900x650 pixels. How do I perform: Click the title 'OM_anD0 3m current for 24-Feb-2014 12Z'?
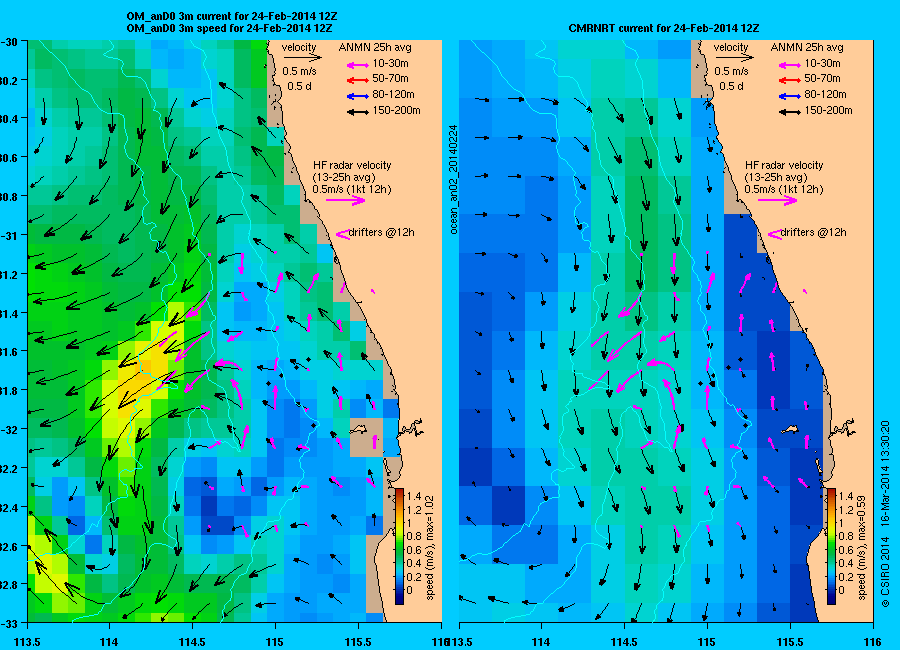point(232,16)
